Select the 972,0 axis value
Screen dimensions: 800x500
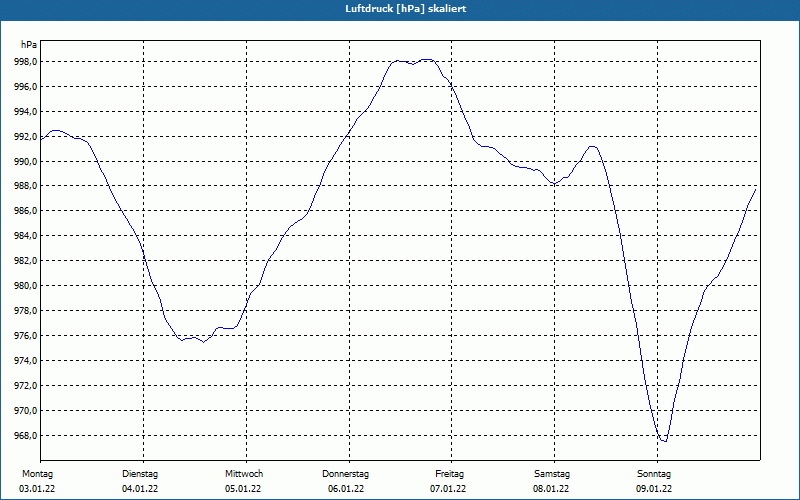[x=26, y=386]
